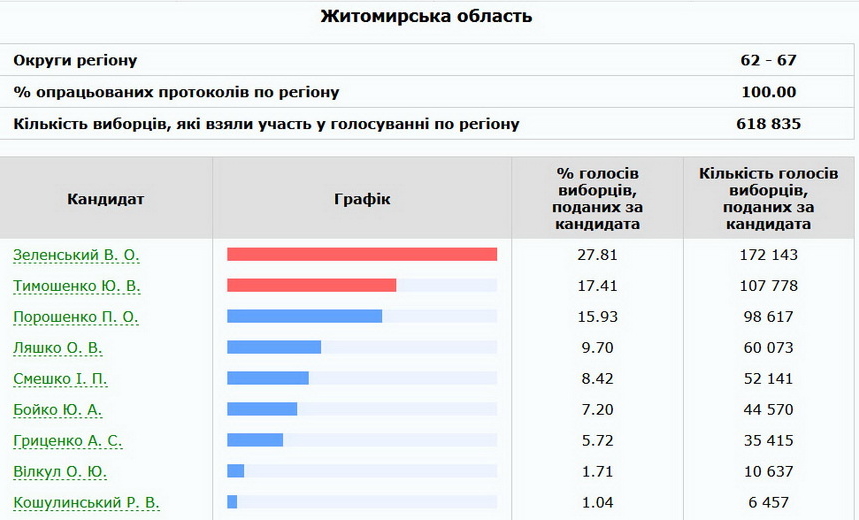This screenshot has height=520, width=859.
Task: Select the Ляшко О. В. candidate link
Action: point(58,348)
